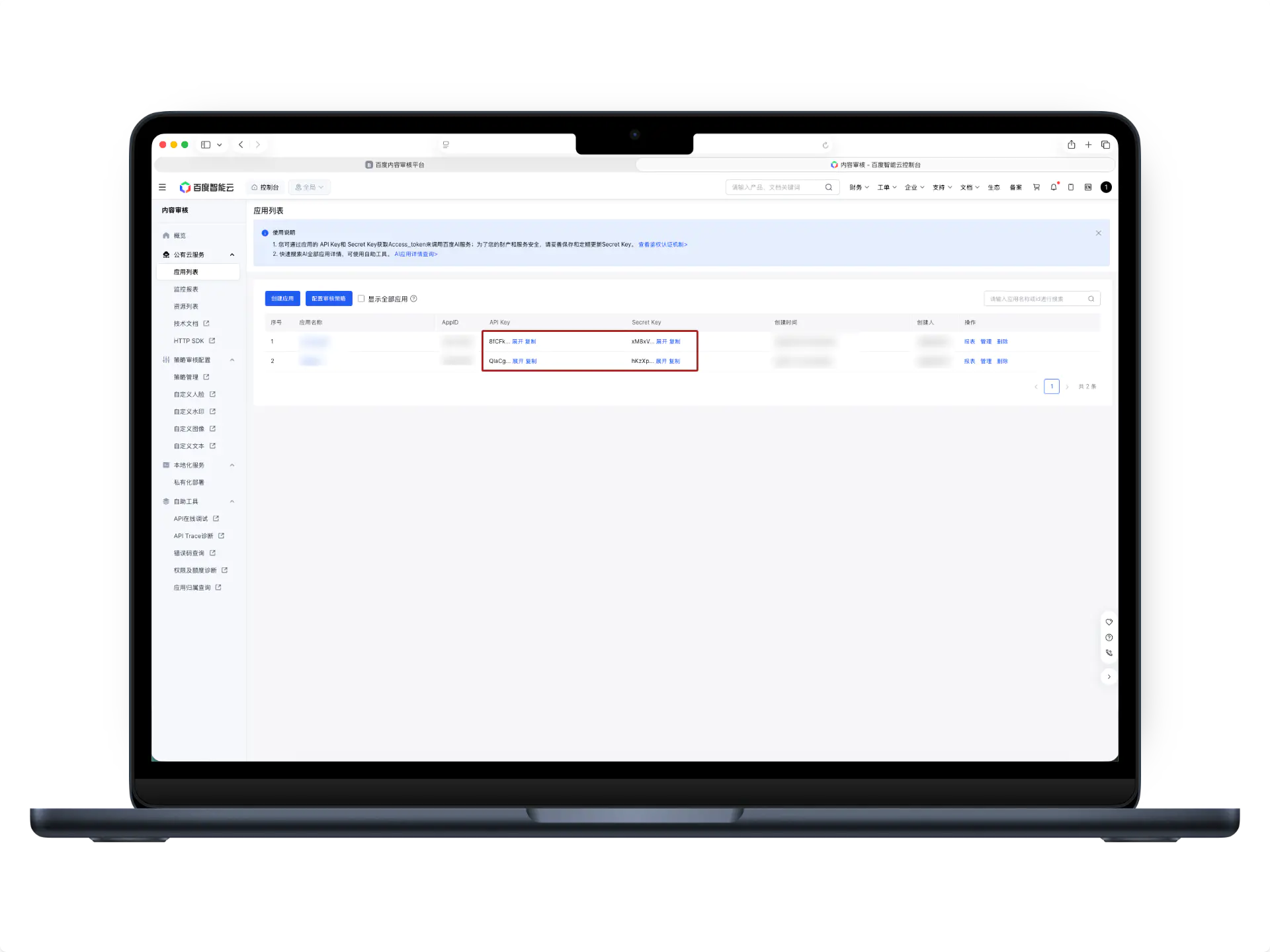Click 删除 in row 2 of the table

coord(1002,361)
